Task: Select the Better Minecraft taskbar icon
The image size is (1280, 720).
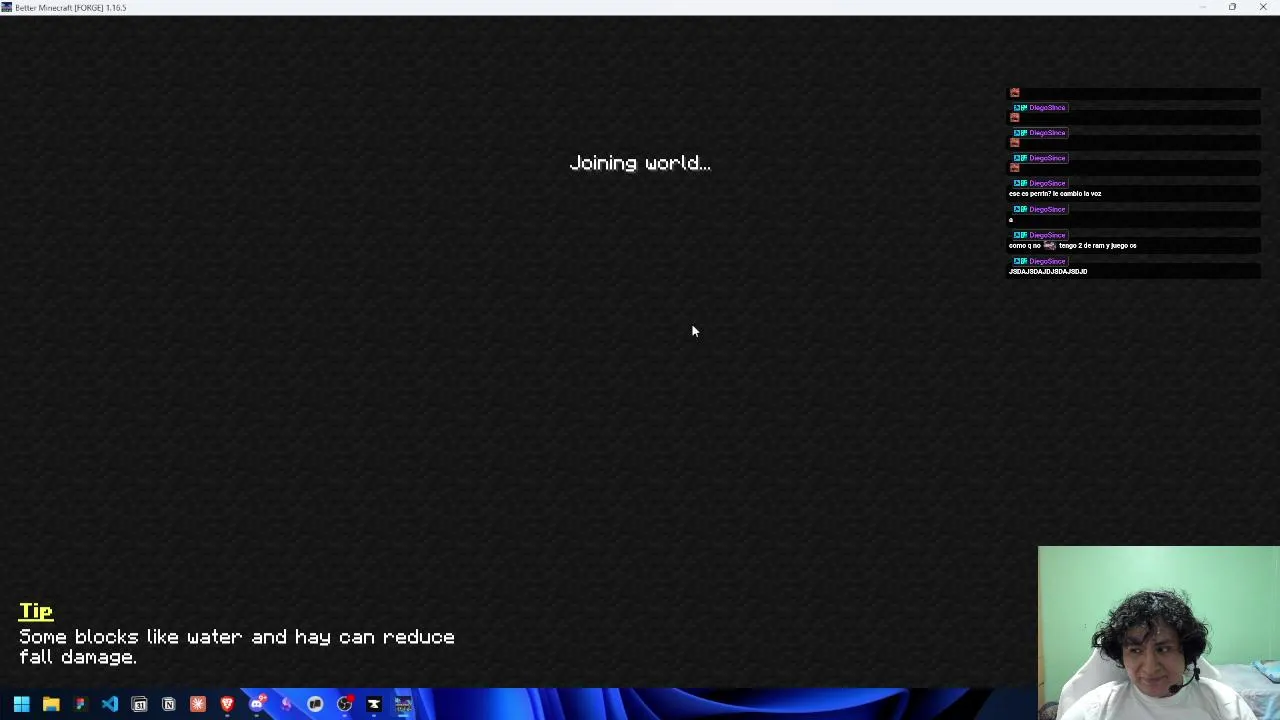Action: pyautogui.click(x=403, y=704)
